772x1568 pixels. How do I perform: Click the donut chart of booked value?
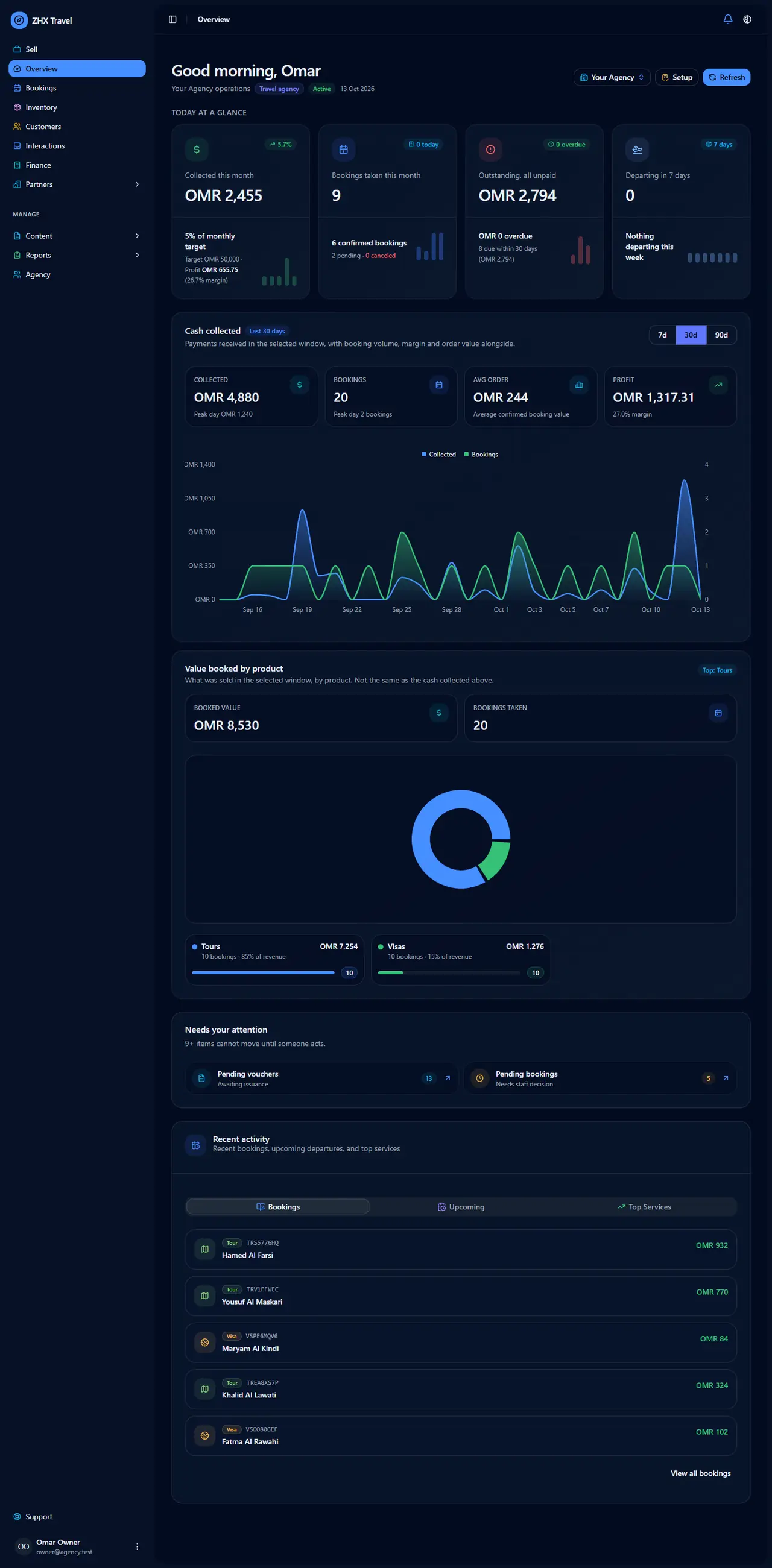click(x=461, y=839)
